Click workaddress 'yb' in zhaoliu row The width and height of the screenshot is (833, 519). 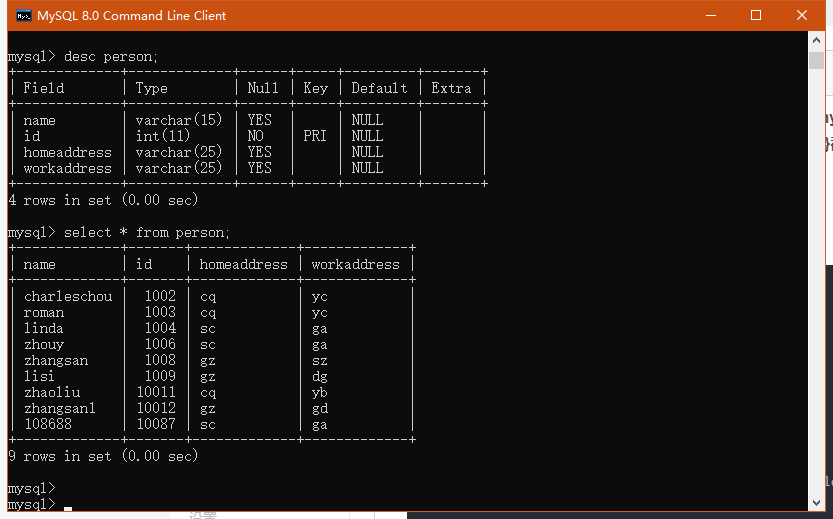pos(320,393)
